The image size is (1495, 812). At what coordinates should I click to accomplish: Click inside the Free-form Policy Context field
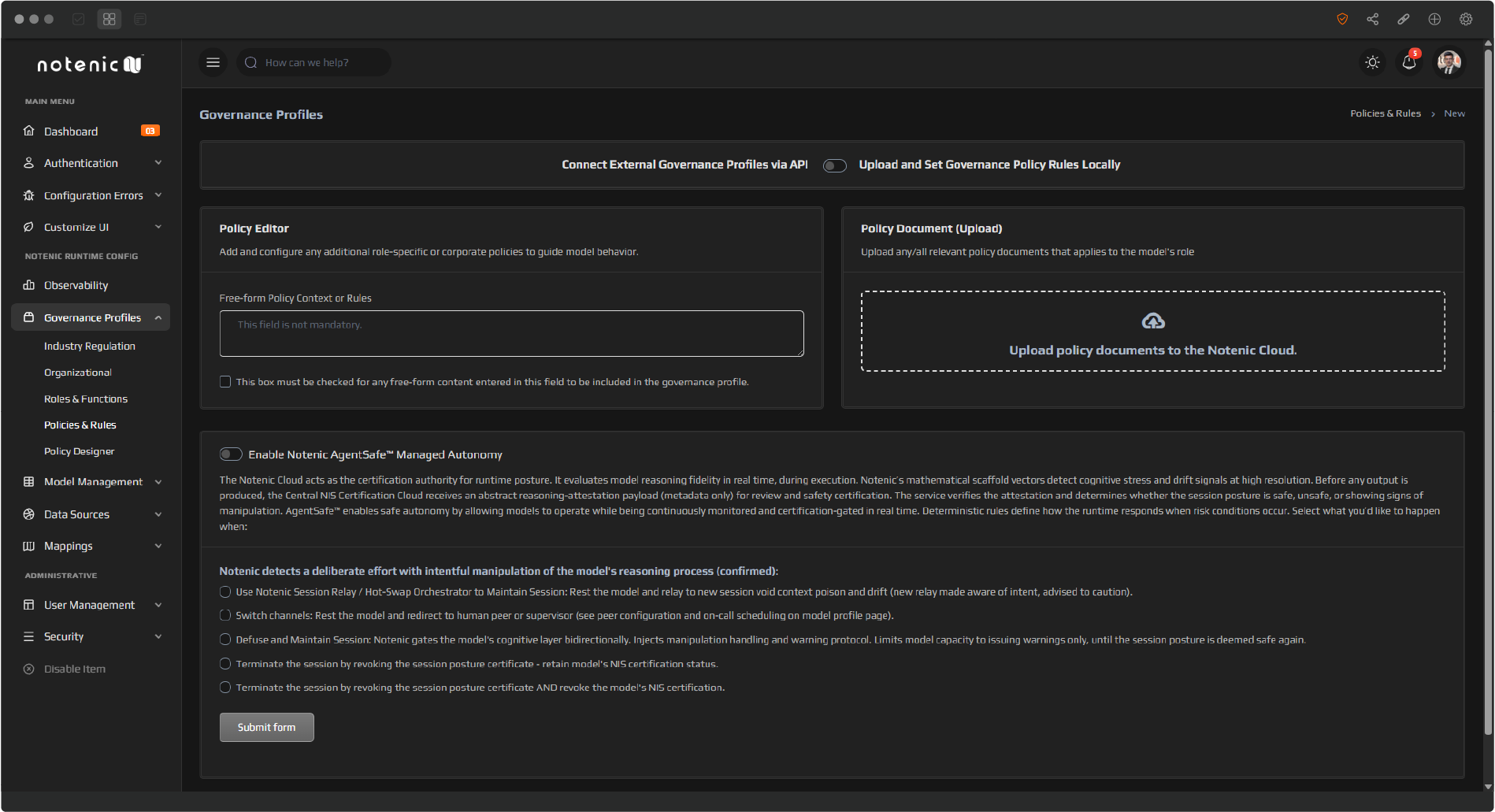[x=510, y=333]
